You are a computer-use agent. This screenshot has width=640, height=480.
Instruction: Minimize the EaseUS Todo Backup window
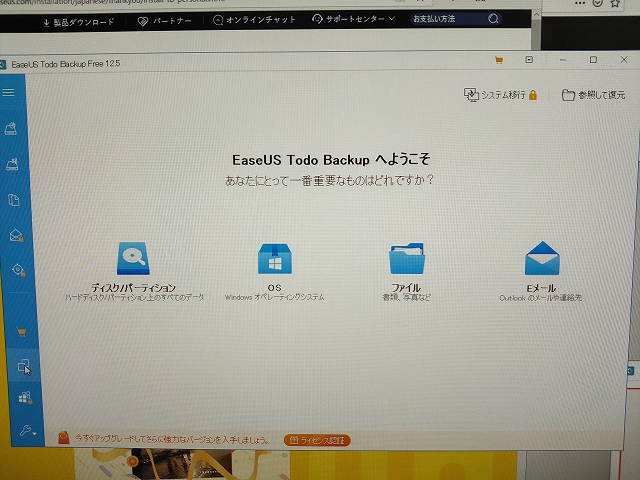(563, 60)
